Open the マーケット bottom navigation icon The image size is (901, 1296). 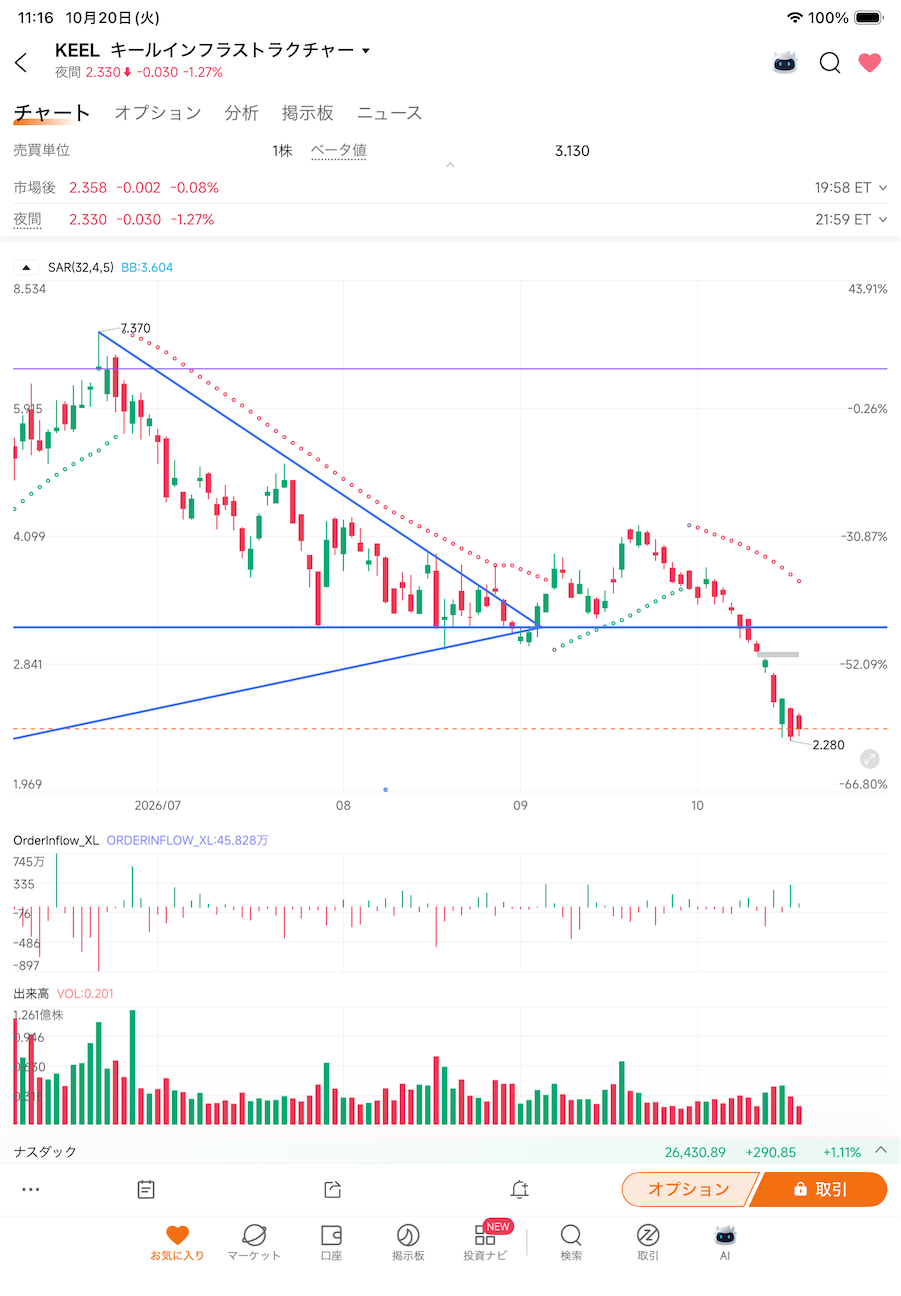(x=254, y=1242)
